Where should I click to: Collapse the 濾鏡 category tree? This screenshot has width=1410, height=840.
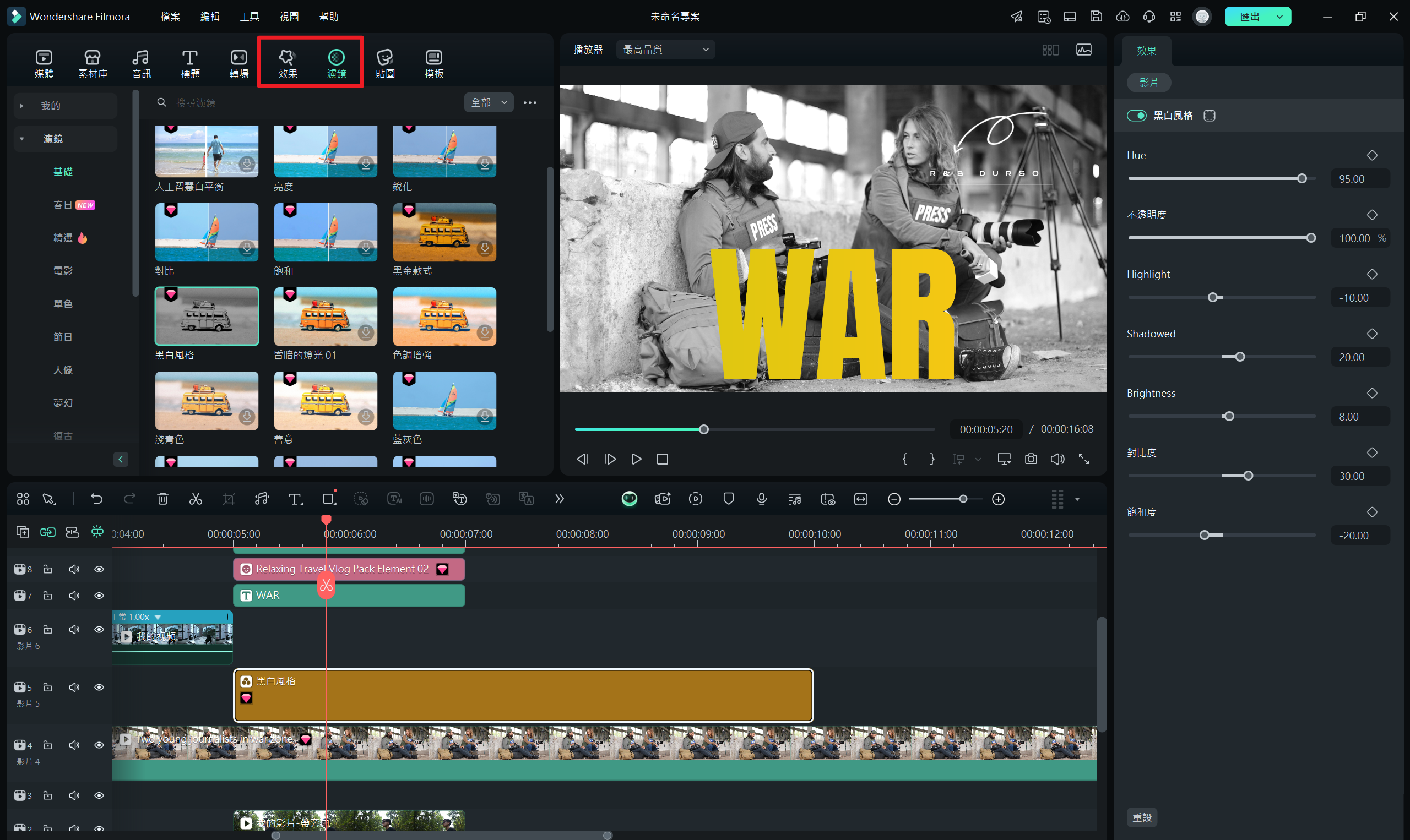(x=21, y=139)
